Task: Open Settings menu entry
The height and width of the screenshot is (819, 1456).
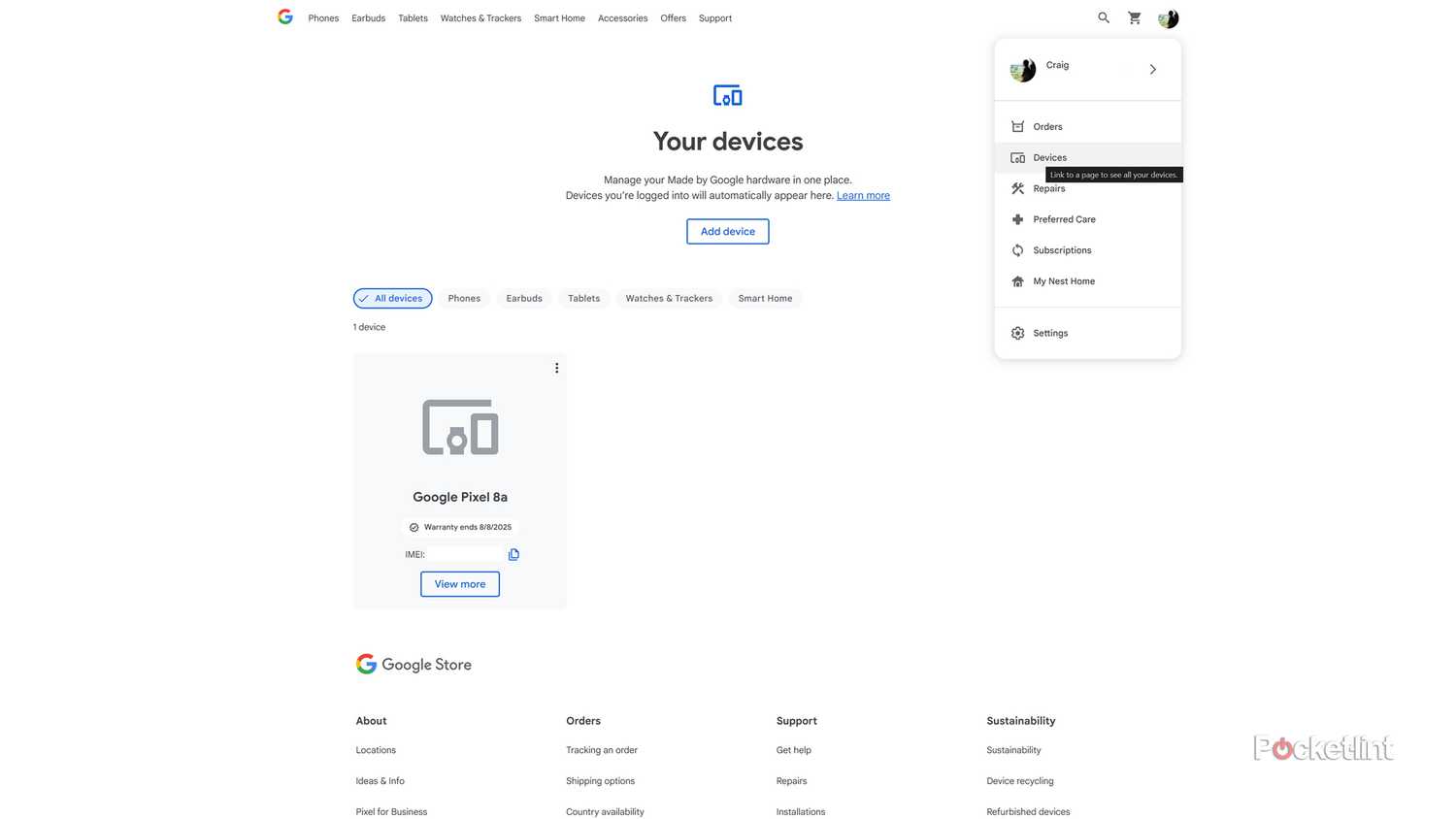Action: [x=1088, y=333]
